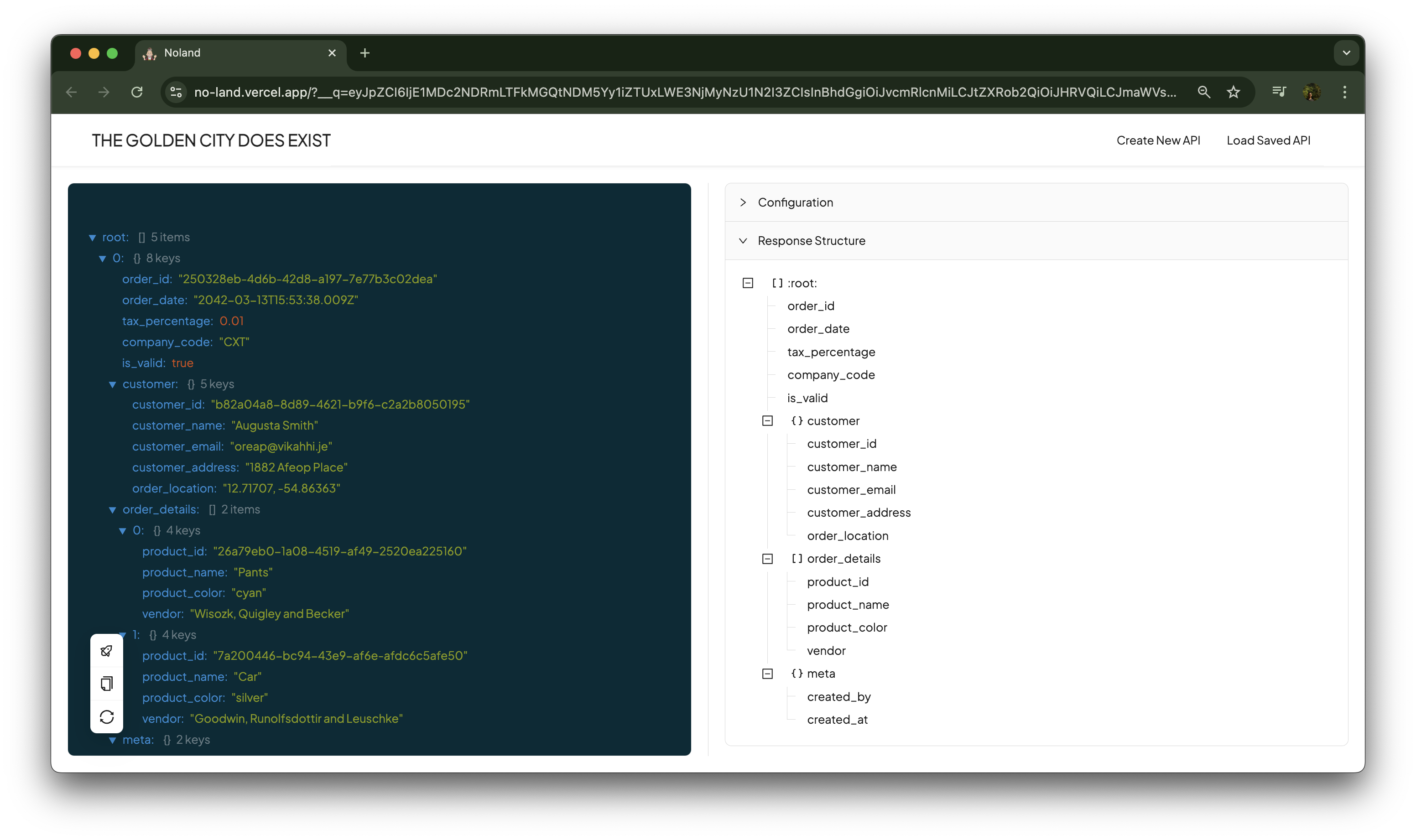This screenshot has height=840, width=1416.
Task: Click THE GOLDEN CITY DOES EXIST title
Action: click(x=211, y=140)
